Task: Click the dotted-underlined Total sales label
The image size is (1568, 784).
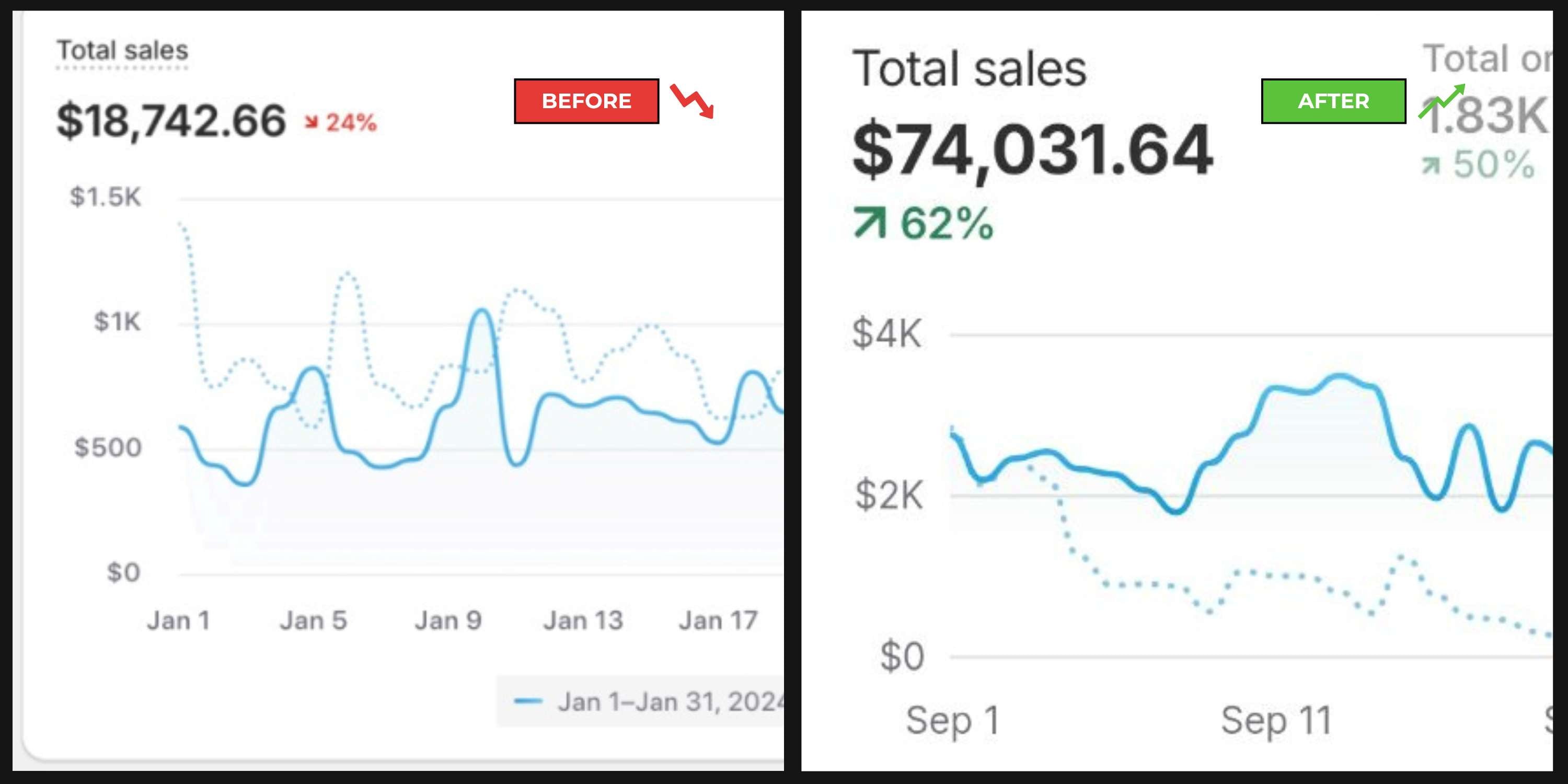Action: pos(122,51)
